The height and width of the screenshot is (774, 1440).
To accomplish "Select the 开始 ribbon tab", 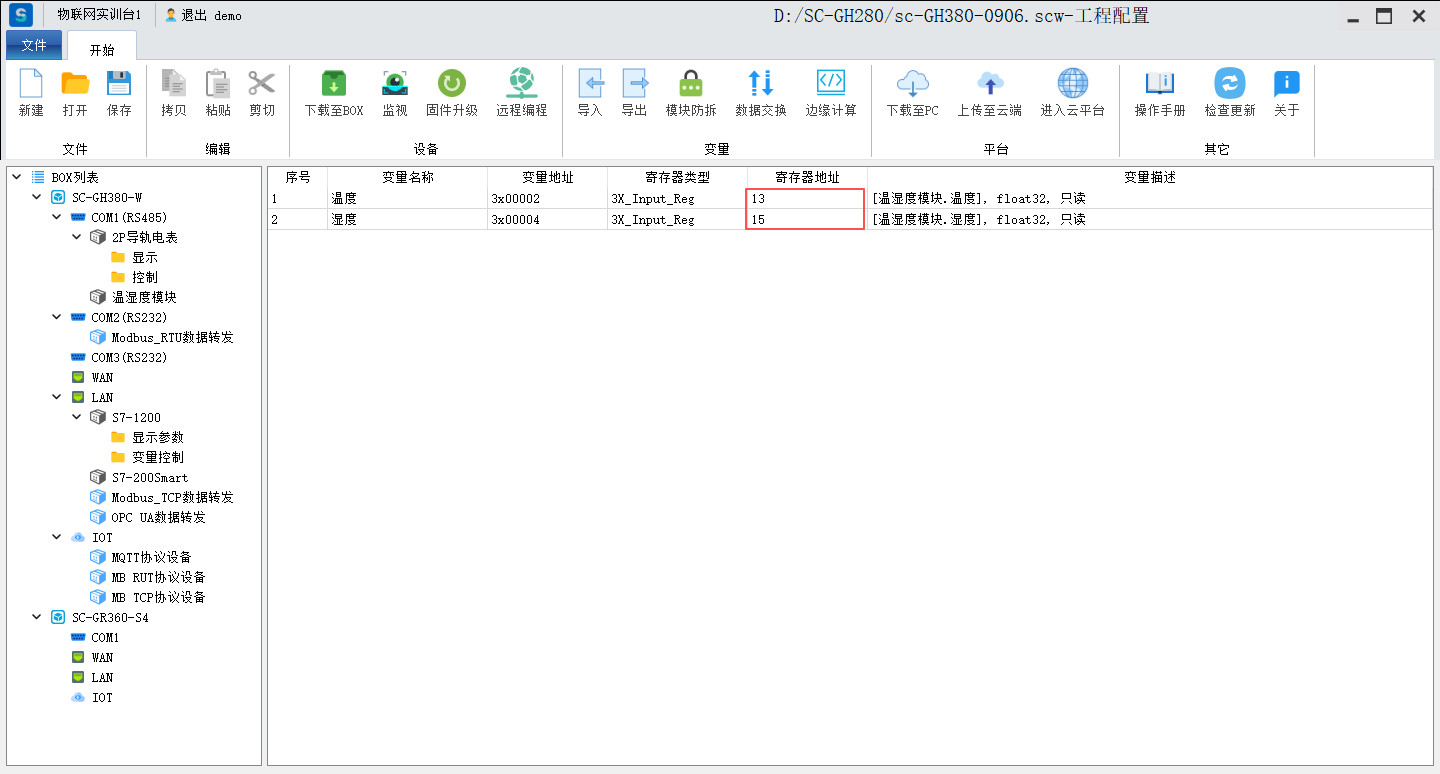I will (101, 49).
